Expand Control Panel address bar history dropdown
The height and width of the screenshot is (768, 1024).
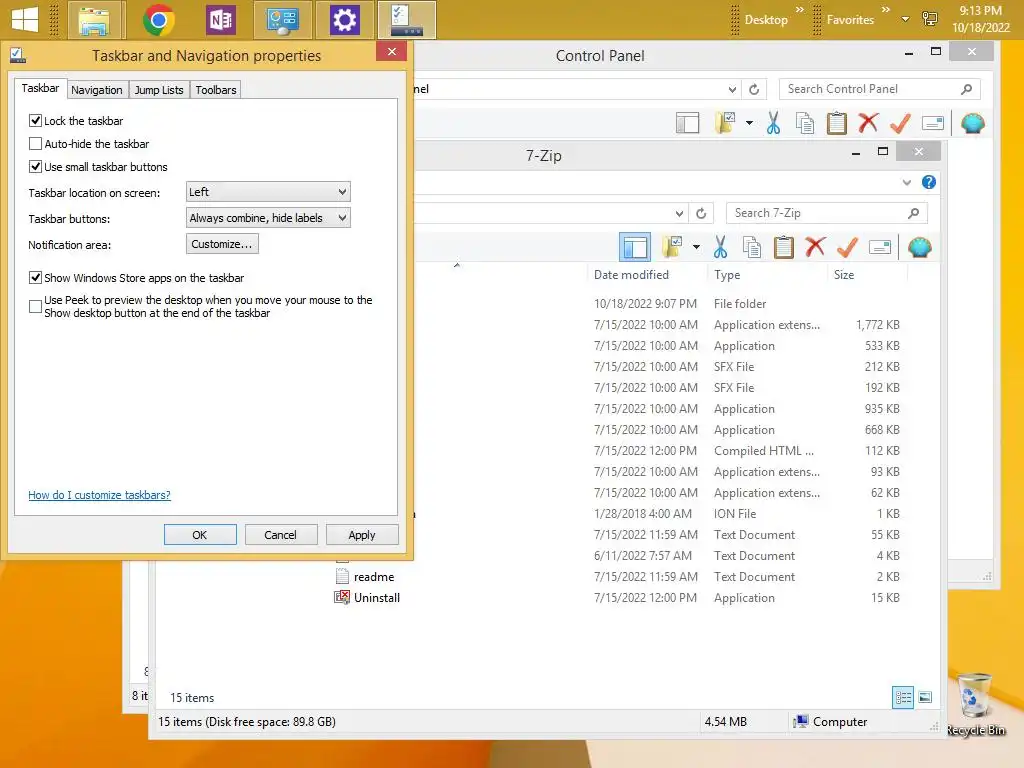pos(732,89)
